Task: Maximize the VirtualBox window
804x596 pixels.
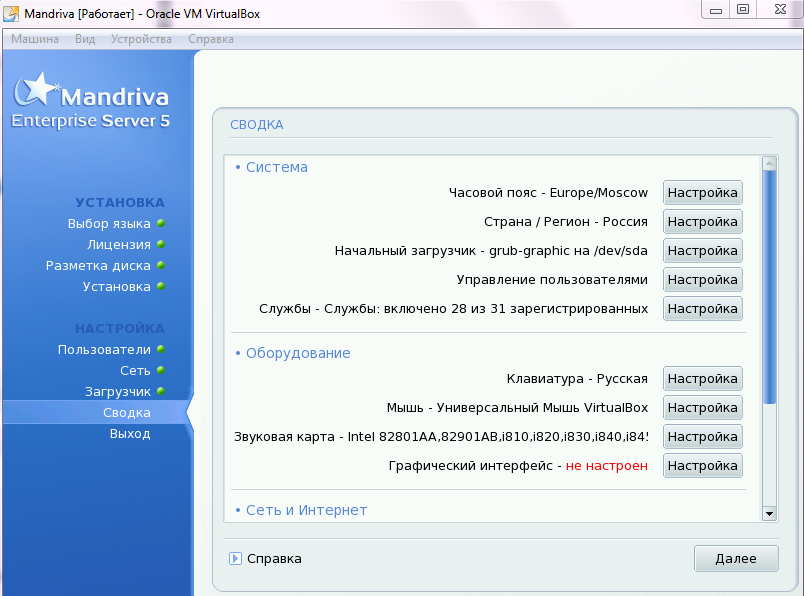Action: coord(743,10)
